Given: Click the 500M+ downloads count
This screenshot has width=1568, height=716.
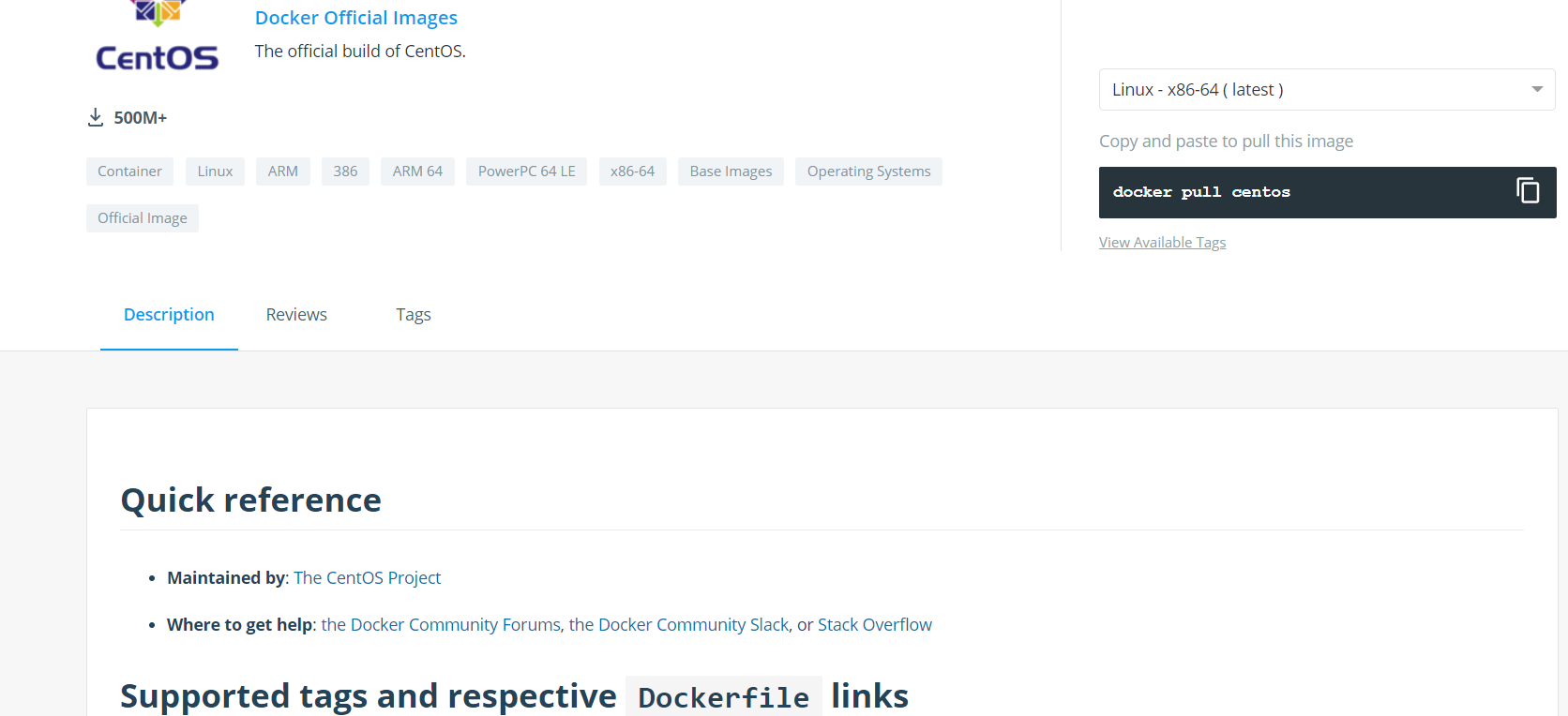Looking at the screenshot, I should click(x=141, y=118).
